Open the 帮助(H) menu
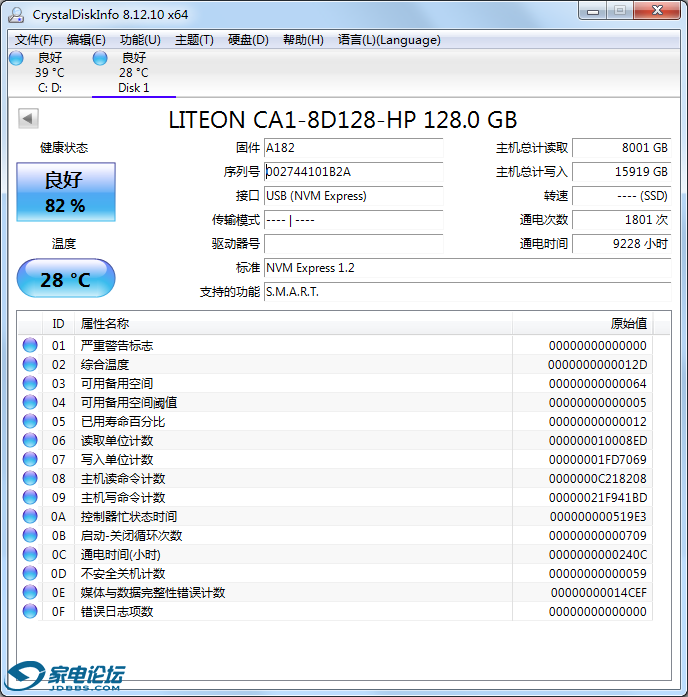The image size is (688, 697). tap(303, 40)
